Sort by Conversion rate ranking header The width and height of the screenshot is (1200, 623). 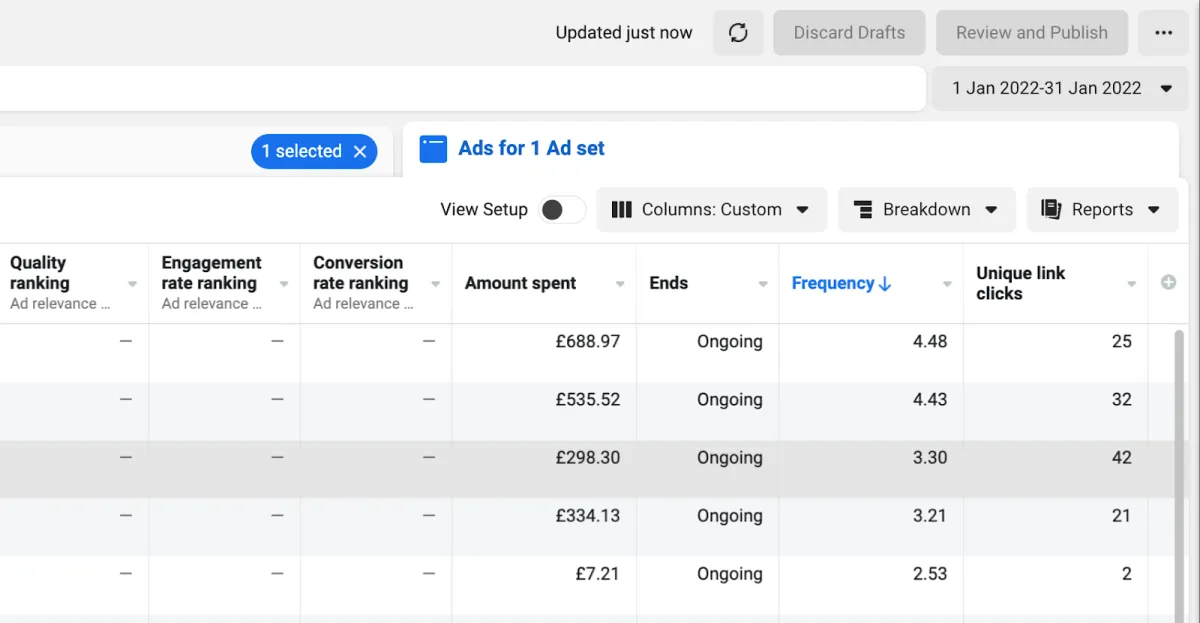pyautogui.click(x=360, y=273)
